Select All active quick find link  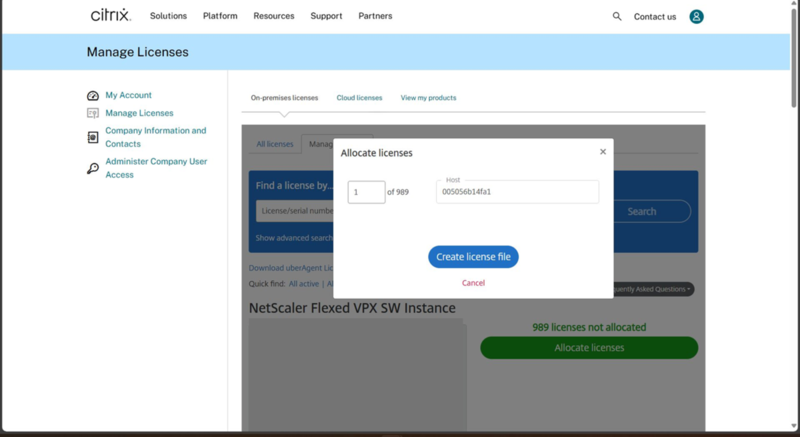304,284
